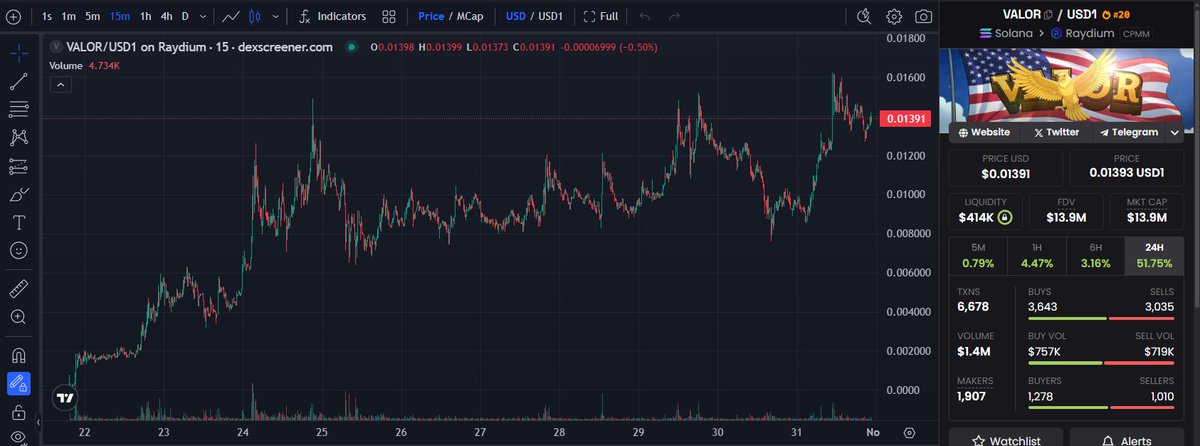The image size is (1200, 446).
Task: Select the trend line drawing tool
Action: (x=18, y=81)
